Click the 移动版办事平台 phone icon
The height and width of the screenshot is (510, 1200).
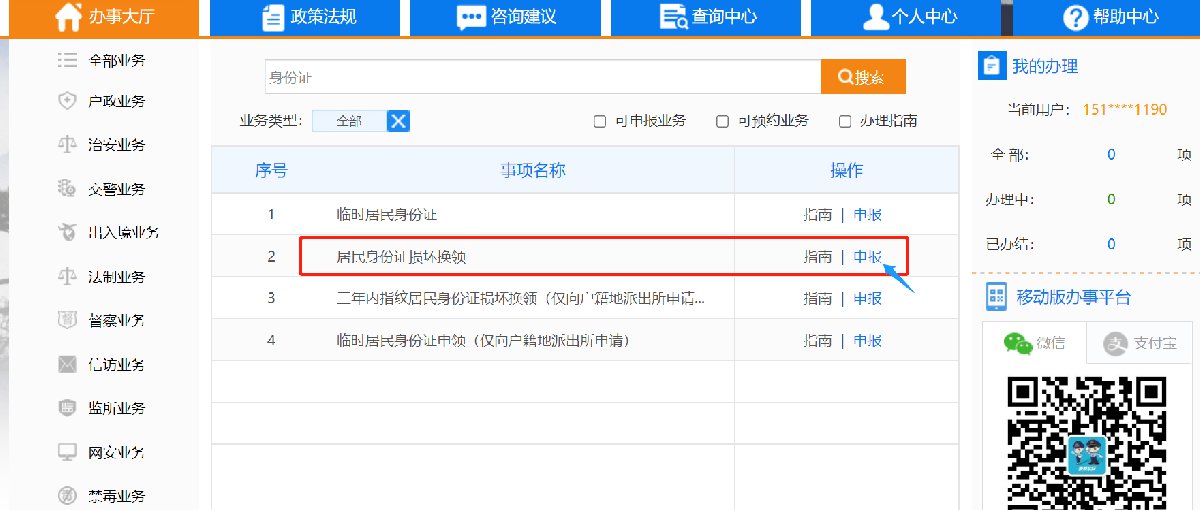(996, 297)
